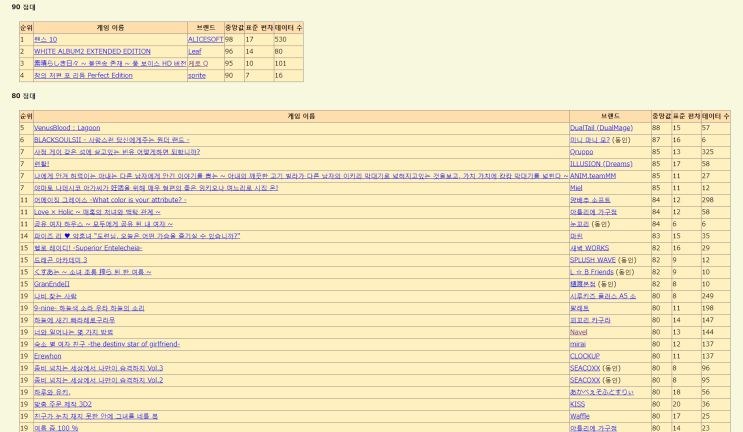Select data count 325 in the Qruppo row
Viewport: 743px width, 432px height.
708,152
